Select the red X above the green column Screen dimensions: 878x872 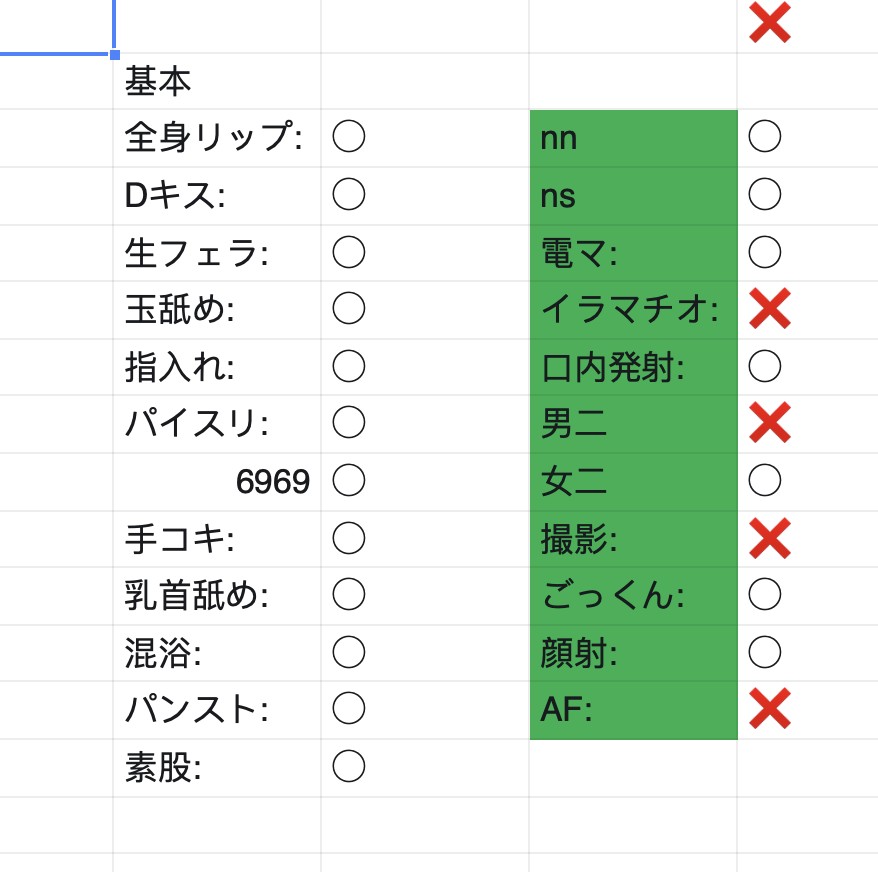[769, 22]
